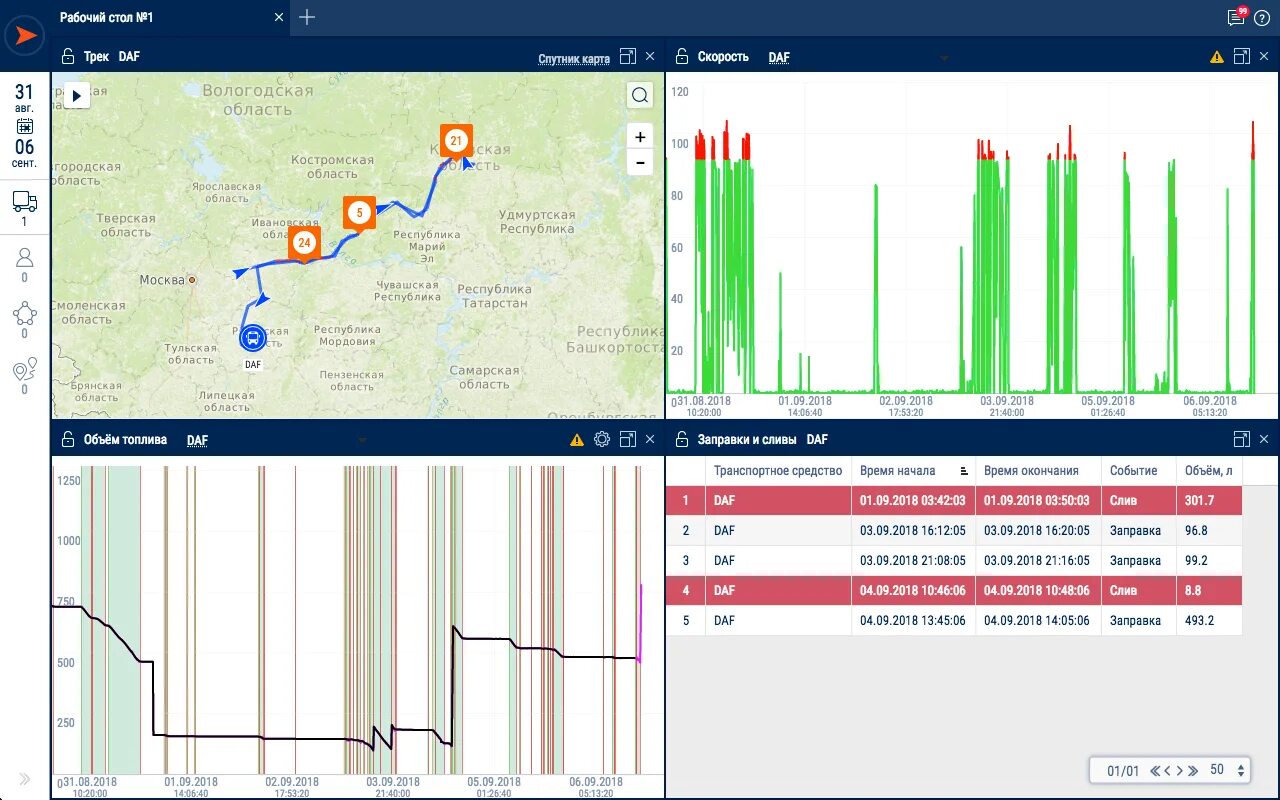Click cell 04.09.2018 14:05:06
1280x800 pixels.
[x=1037, y=620]
